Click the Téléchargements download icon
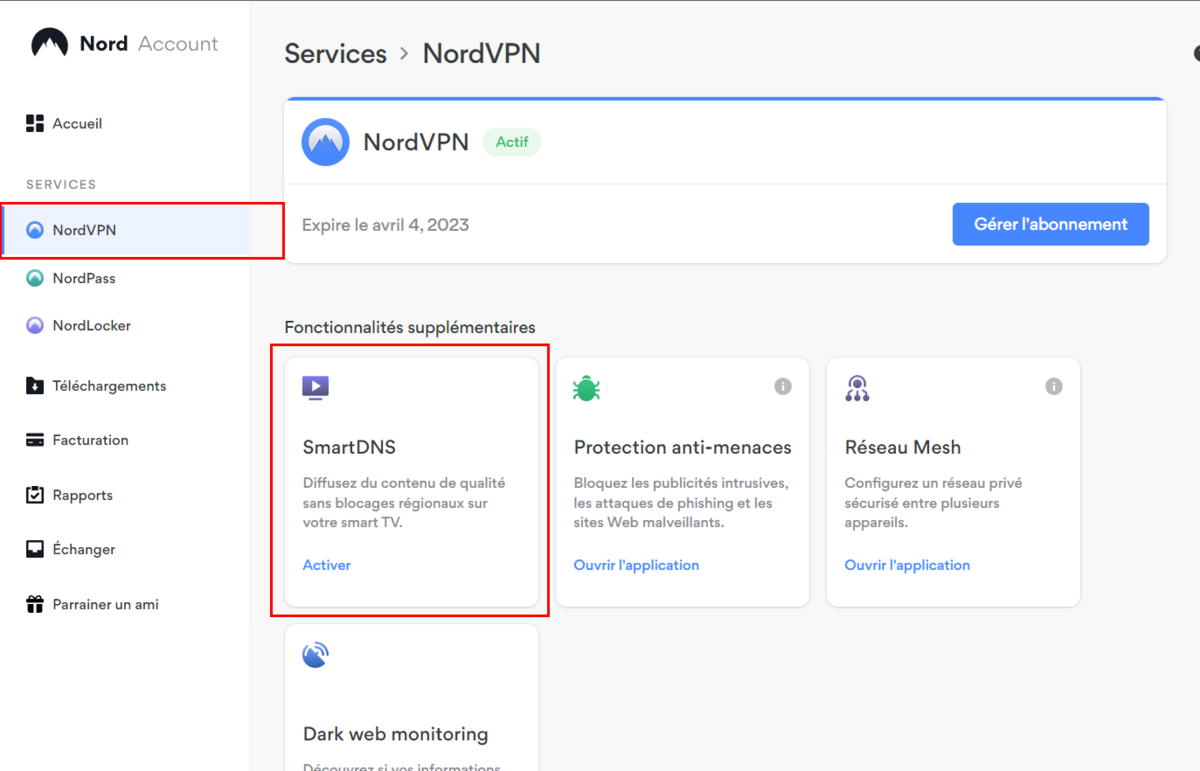 click(35, 385)
